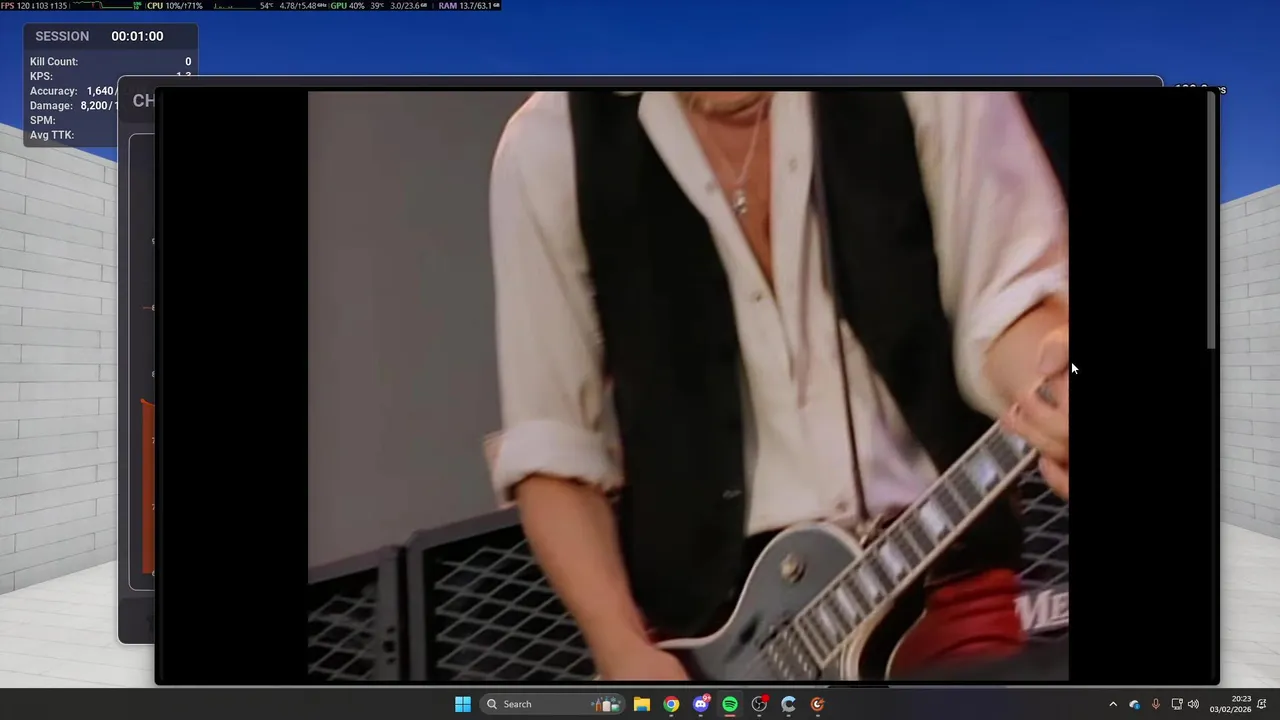Click the CPU usage readout
Image resolution: width=1280 pixels, height=720 pixels.
tap(175, 6)
